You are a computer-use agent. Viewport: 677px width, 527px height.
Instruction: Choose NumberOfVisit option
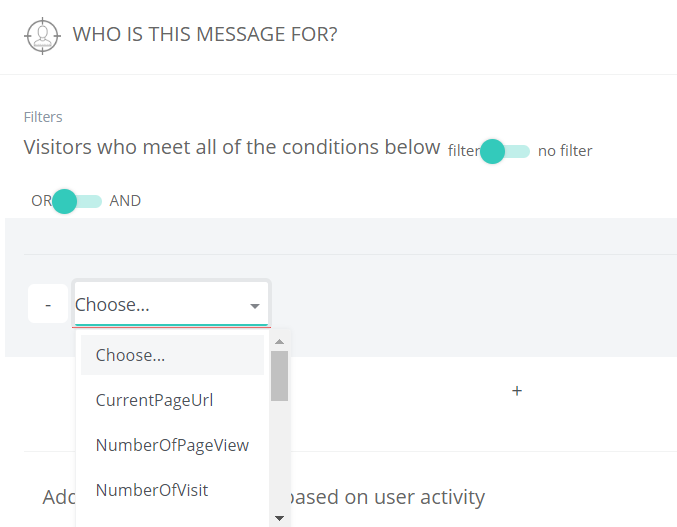172,490
